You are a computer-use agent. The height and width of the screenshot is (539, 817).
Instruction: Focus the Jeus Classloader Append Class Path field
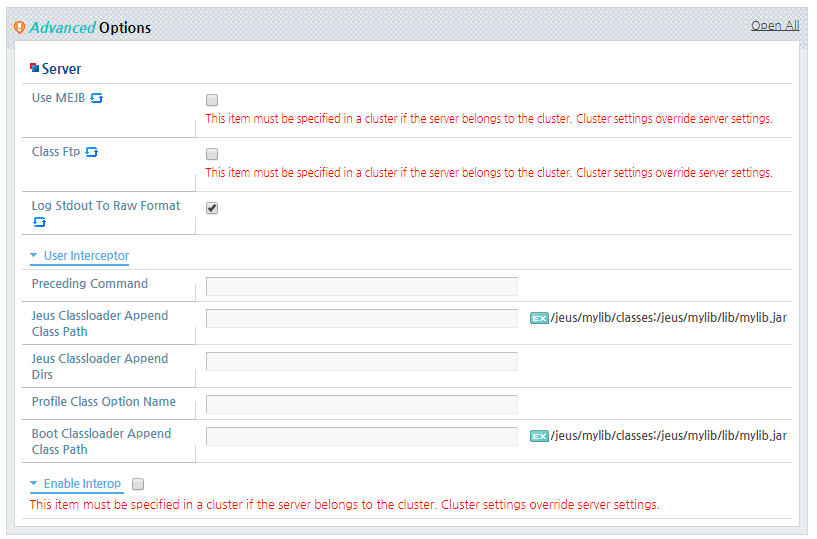tap(362, 318)
